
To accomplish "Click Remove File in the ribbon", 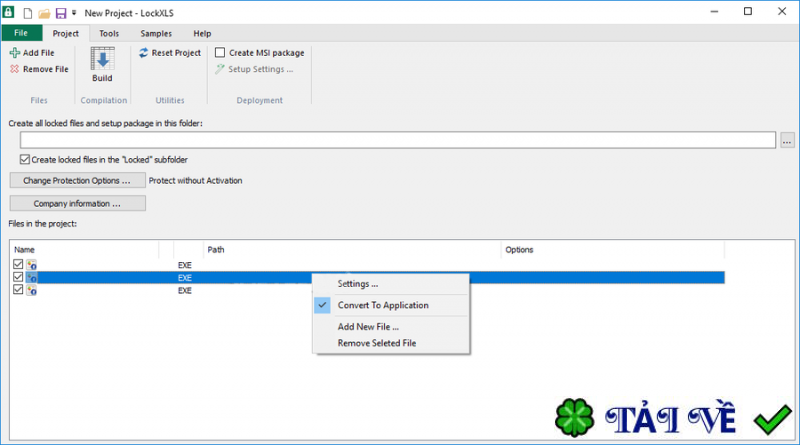I will pyautogui.click(x=39, y=69).
